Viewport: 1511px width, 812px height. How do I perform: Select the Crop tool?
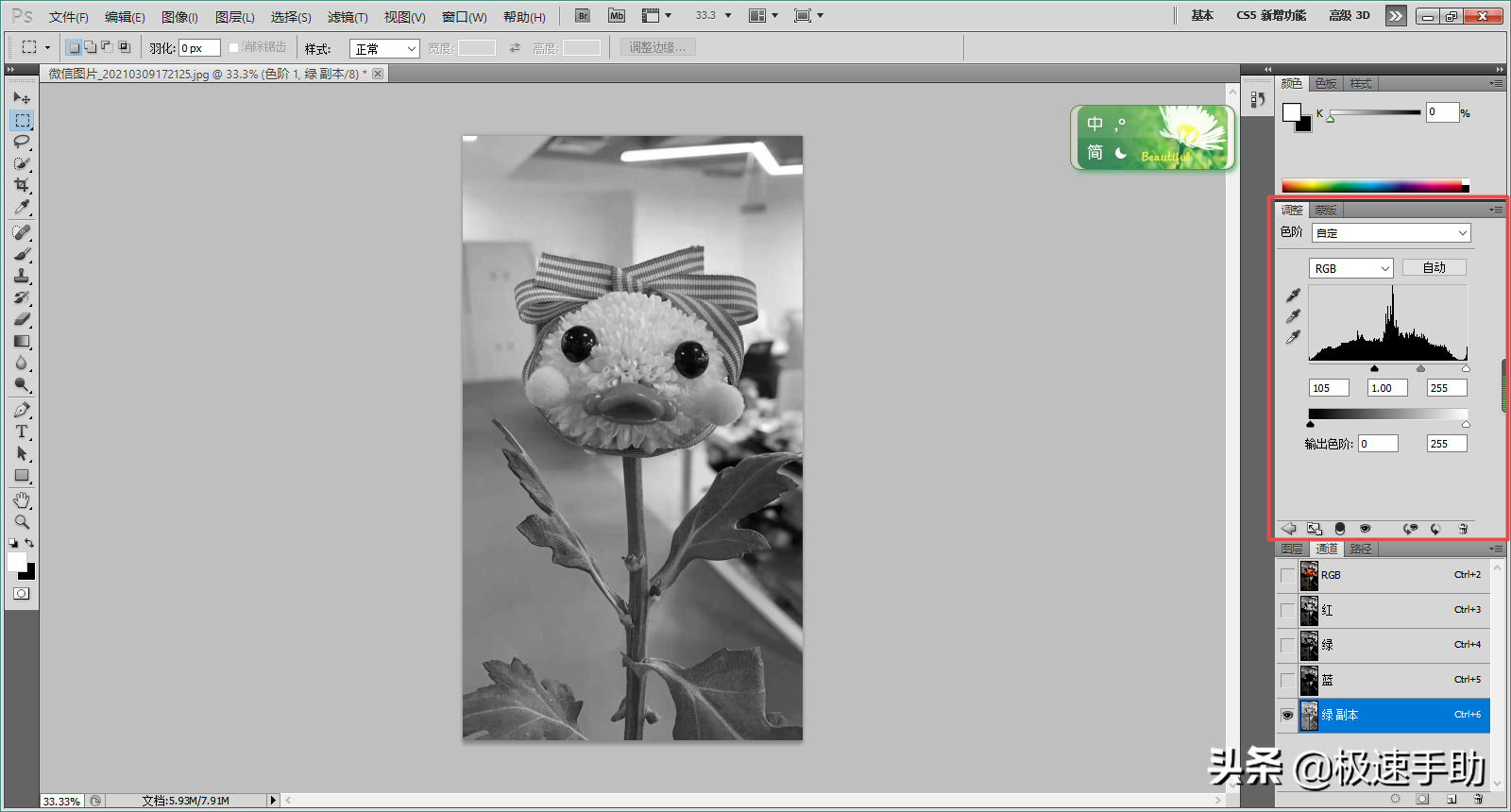pos(22,185)
